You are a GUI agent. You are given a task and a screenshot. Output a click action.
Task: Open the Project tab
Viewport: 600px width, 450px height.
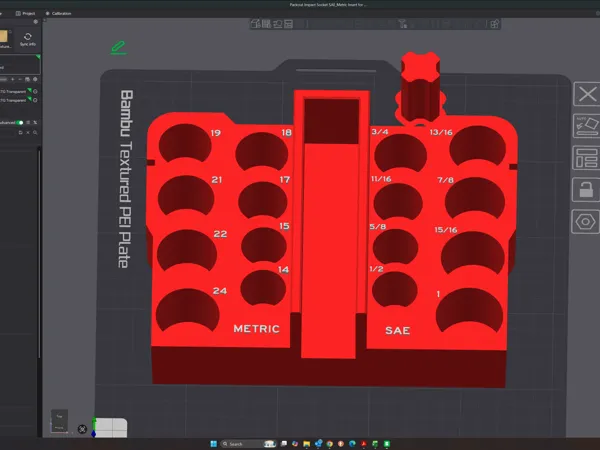point(25,13)
